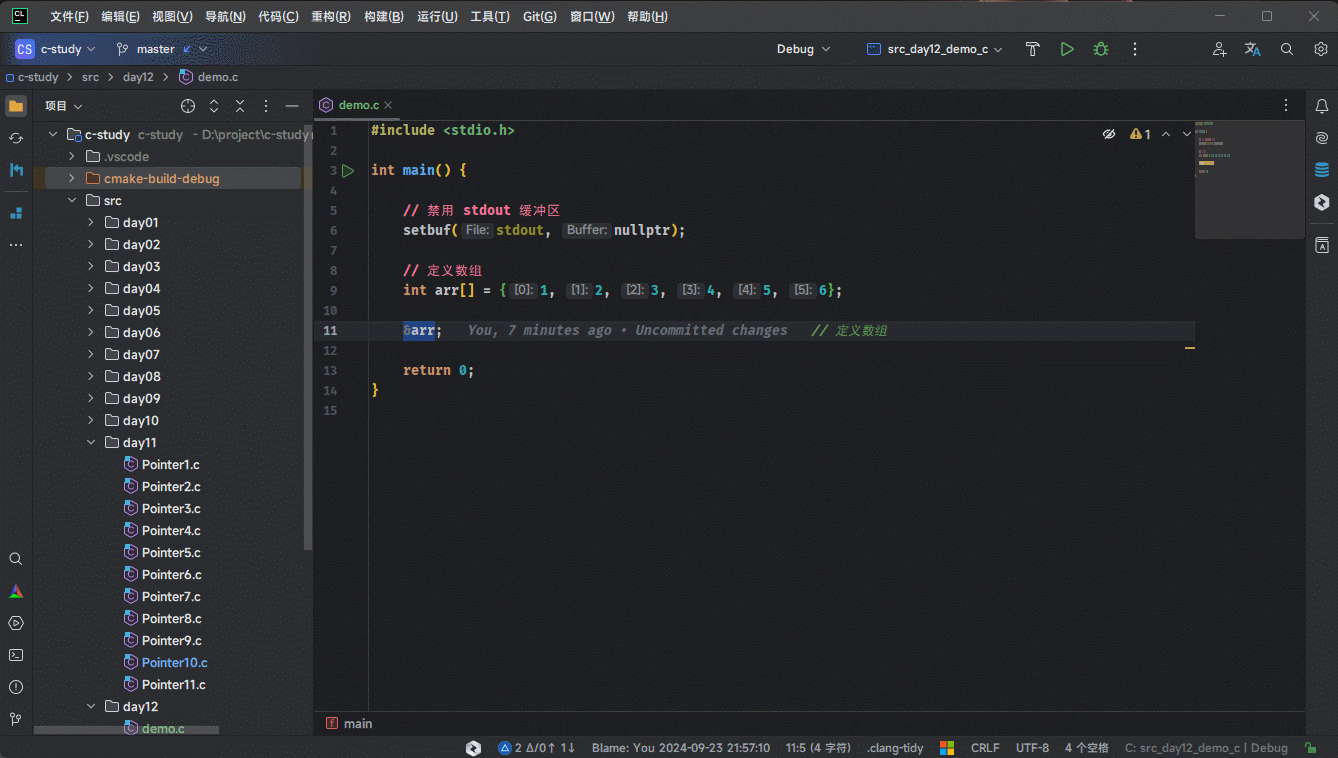Click CRLF line separator in status bar
Viewport: 1338px width, 758px height.
pos(984,748)
